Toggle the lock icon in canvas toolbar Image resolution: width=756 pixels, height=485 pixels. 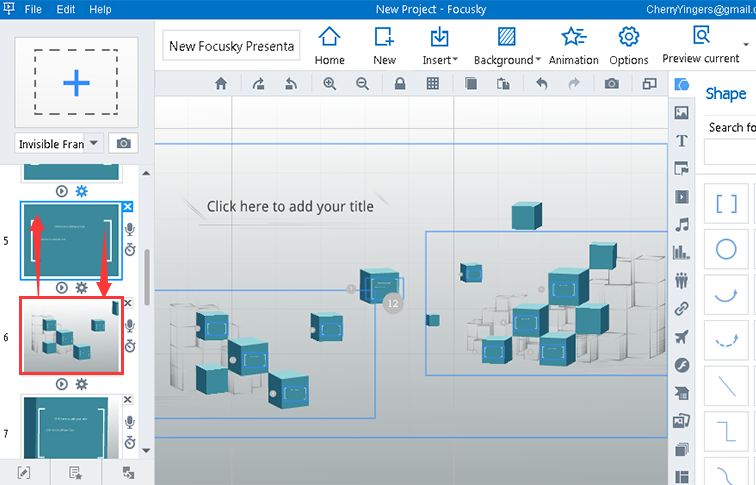[x=400, y=84]
